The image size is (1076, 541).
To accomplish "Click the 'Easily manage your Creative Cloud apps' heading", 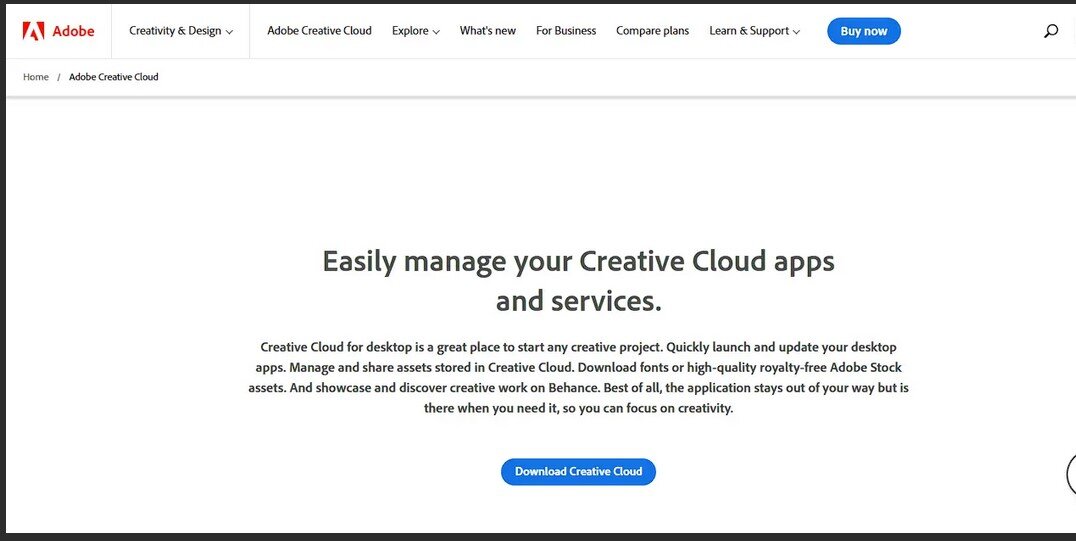I will [x=578, y=280].
